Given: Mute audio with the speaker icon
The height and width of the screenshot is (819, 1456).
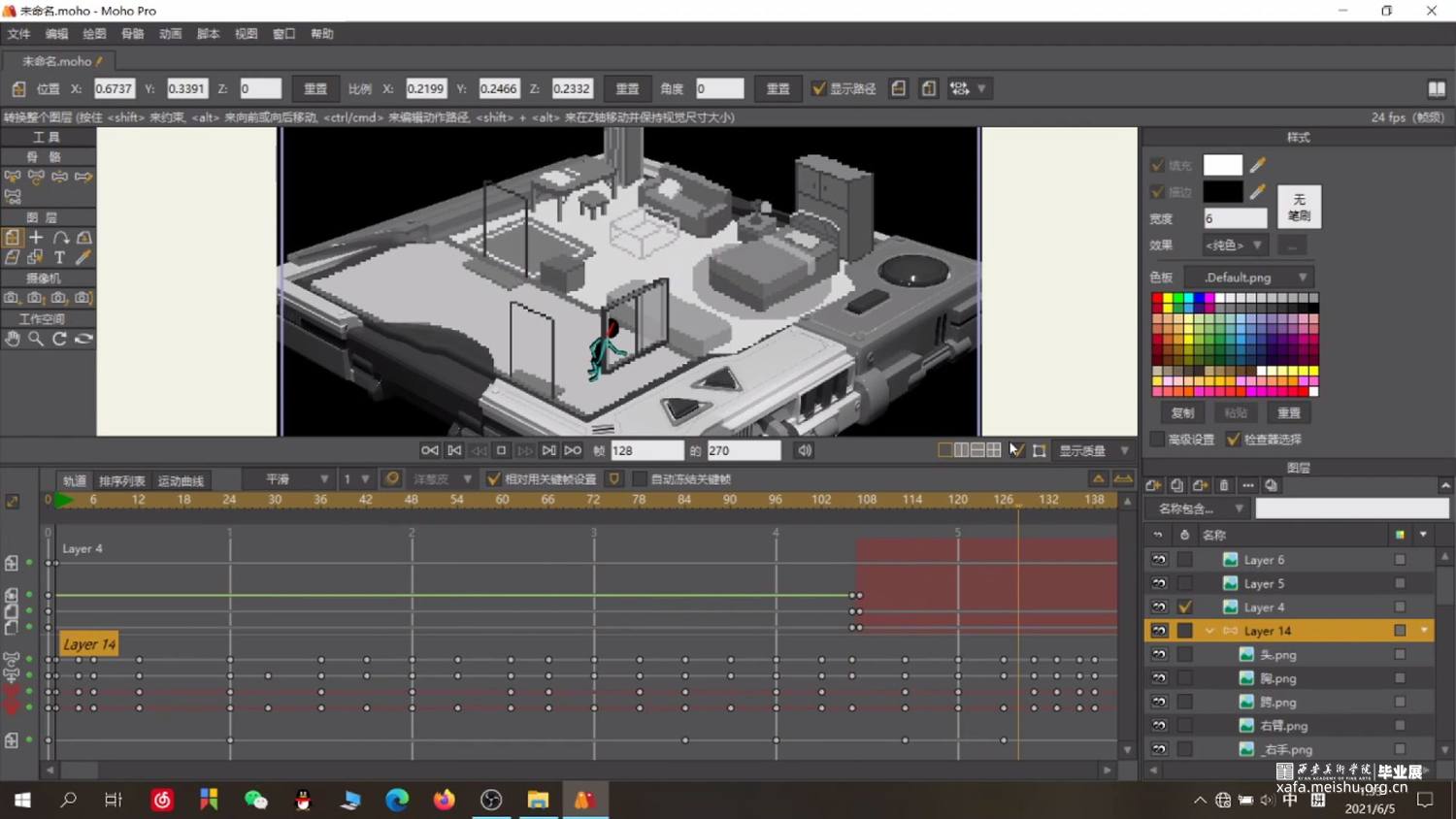Looking at the screenshot, I should [805, 450].
